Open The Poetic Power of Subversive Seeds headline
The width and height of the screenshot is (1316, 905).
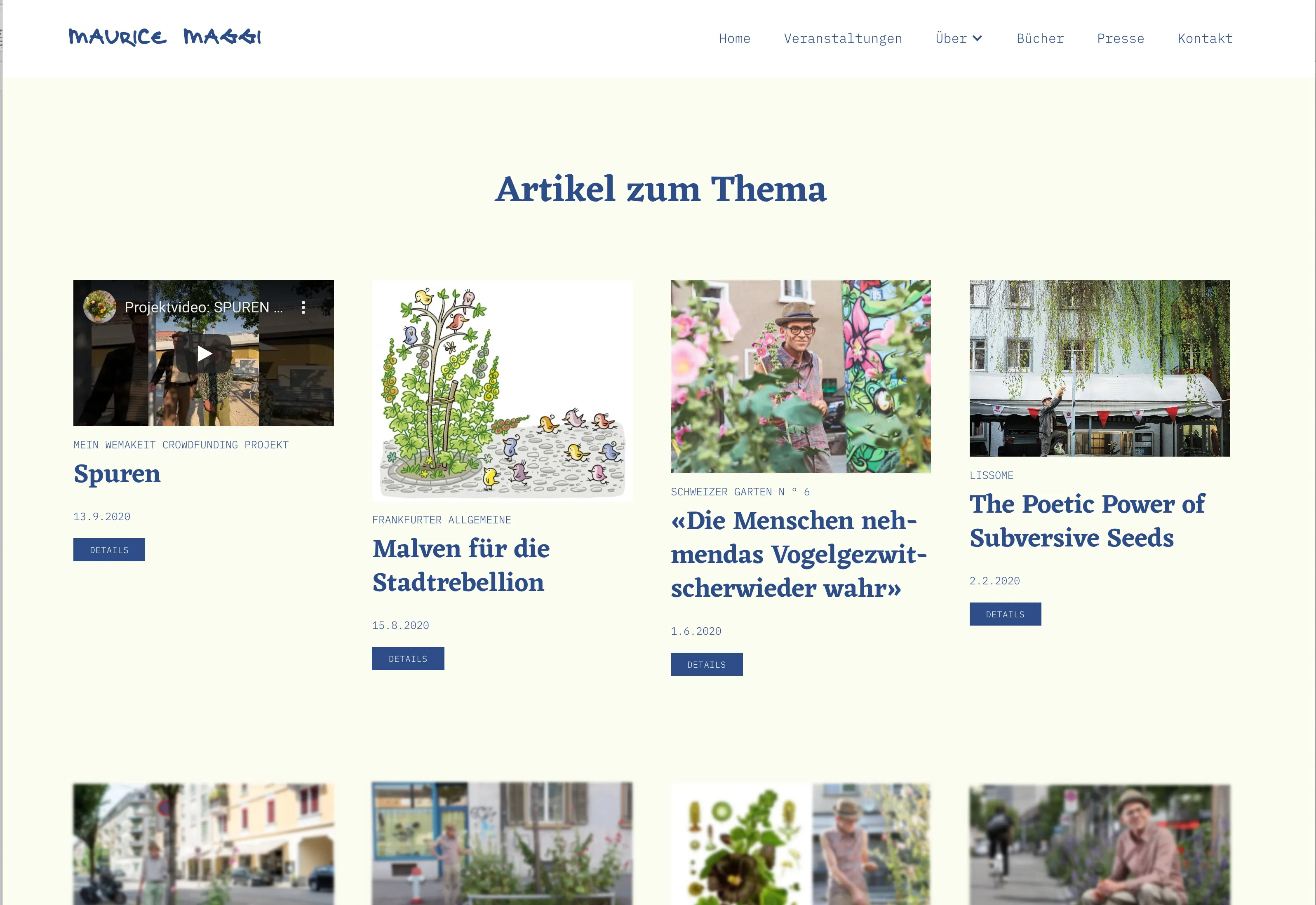pos(1087,520)
